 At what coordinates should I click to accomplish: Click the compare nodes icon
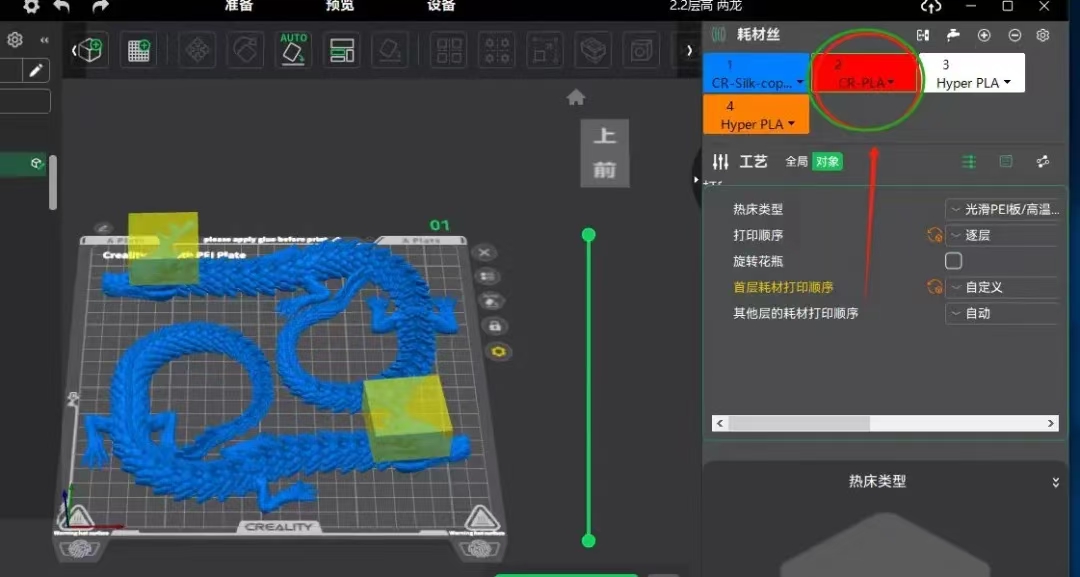[1043, 161]
